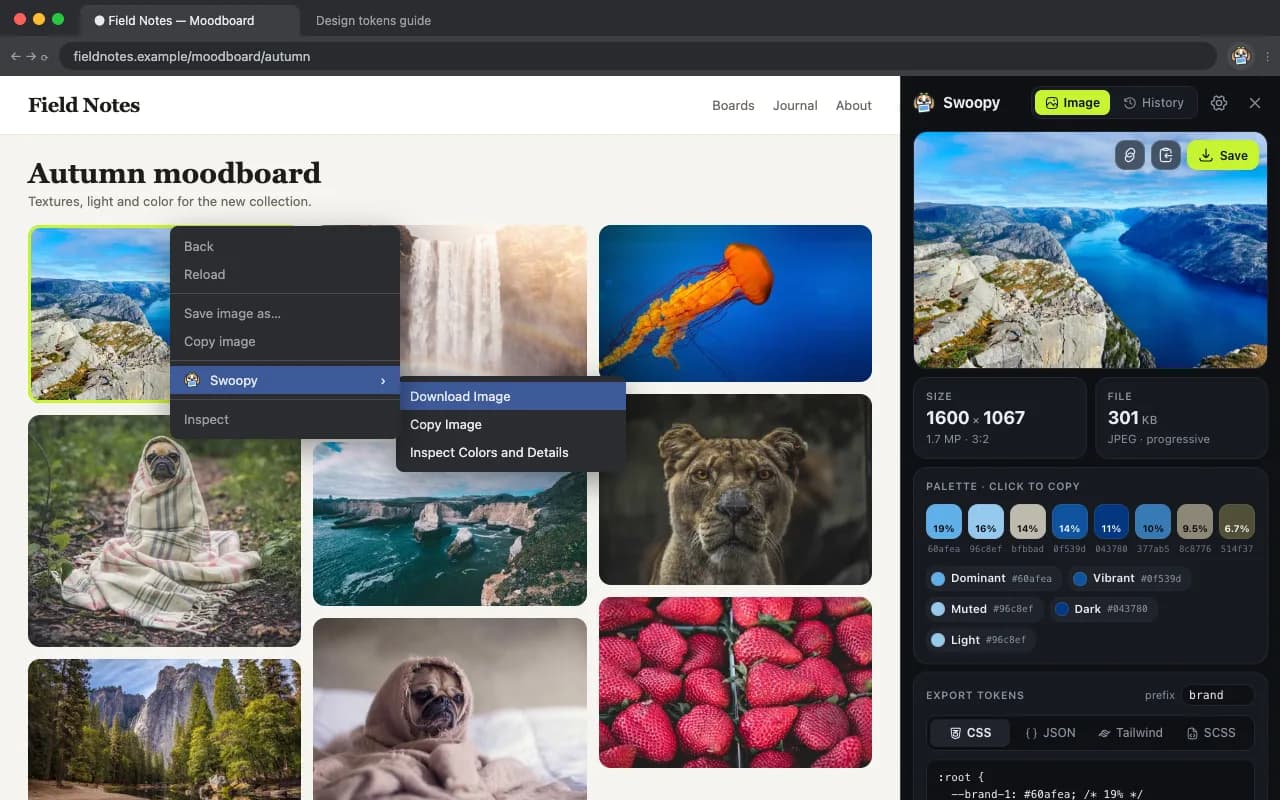The width and height of the screenshot is (1280, 800).
Task: Select the Image tab in Swoopy
Action: [1072, 103]
